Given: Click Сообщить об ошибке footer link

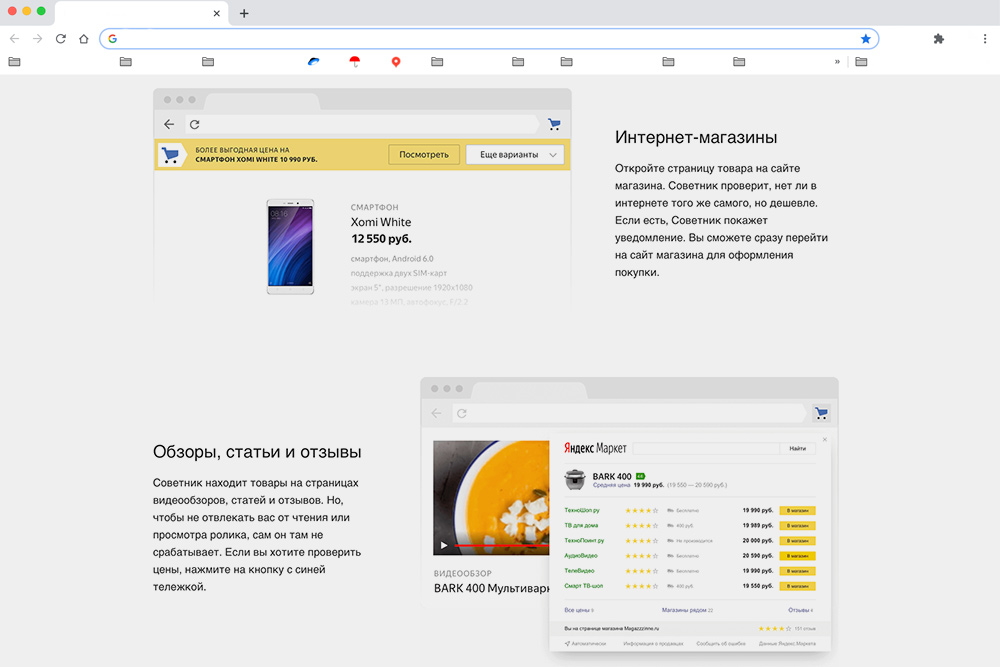Looking at the screenshot, I should 721,643.
